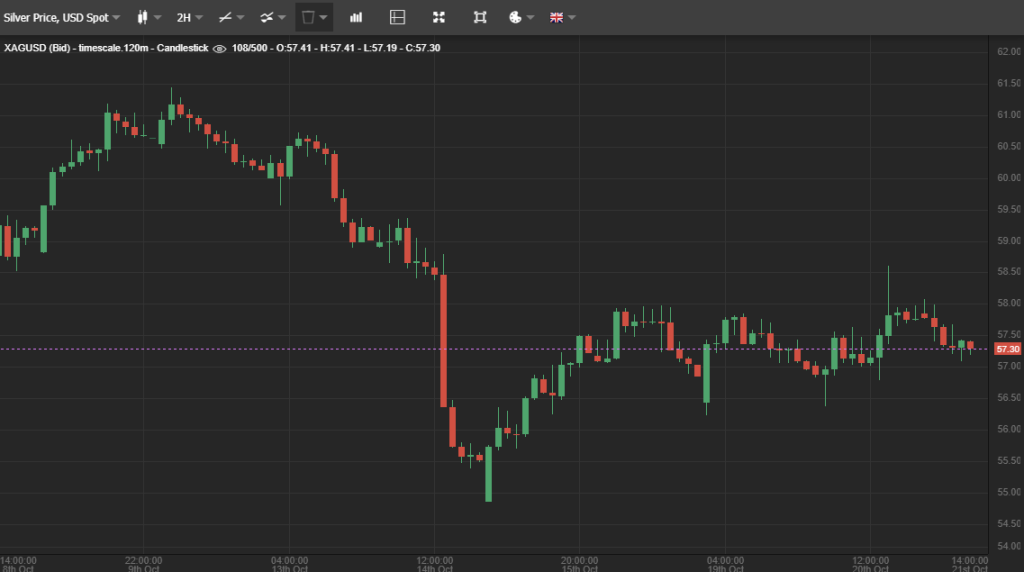
Task: Click the indicators icon with crossing lines
Action: [x=266, y=18]
